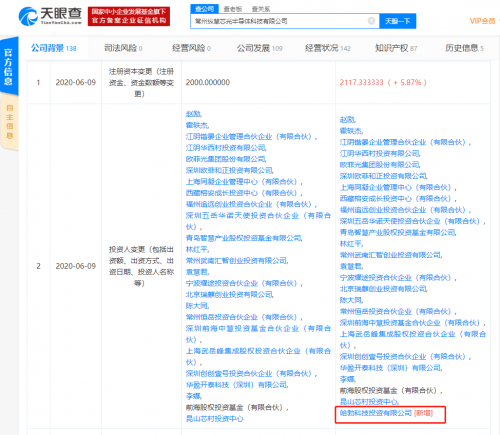
Task: Click 前海股权投资基金 text in the post-change list
Action: (x=391, y=390)
